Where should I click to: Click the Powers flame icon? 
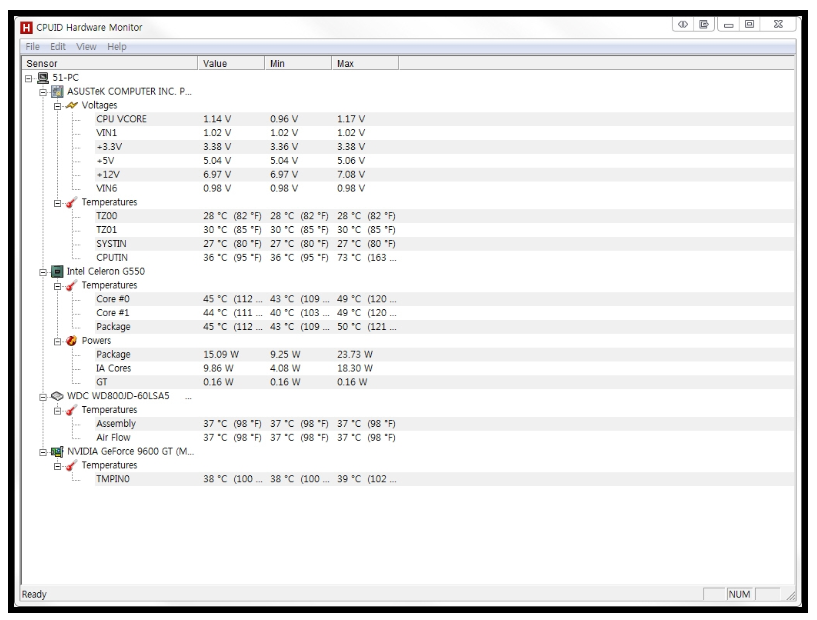pyautogui.click(x=72, y=341)
